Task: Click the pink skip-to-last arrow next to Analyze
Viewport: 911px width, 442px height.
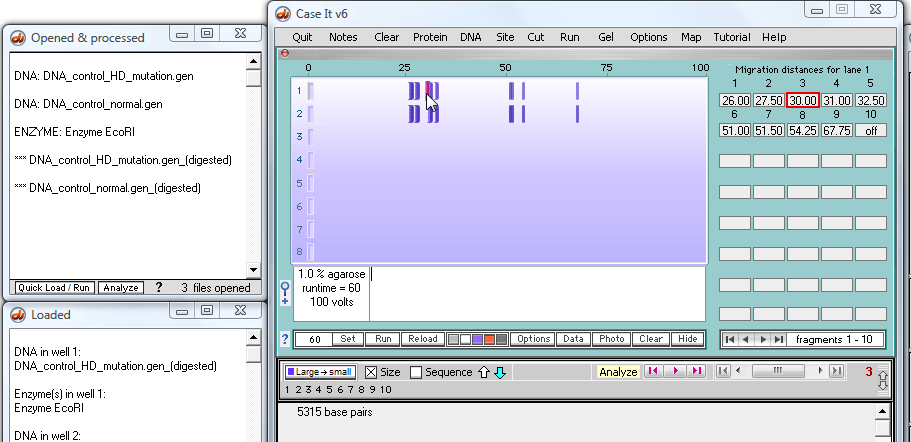Action: pyautogui.click(x=697, y=371)
